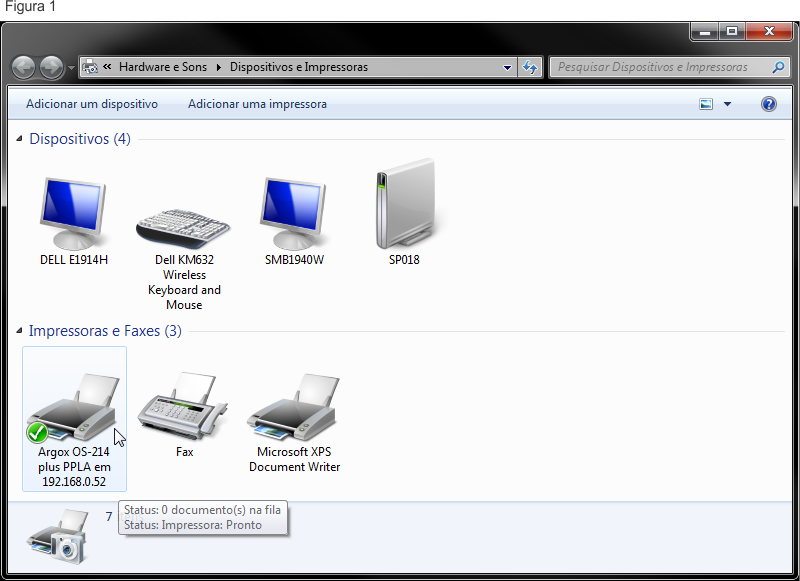Screen dimensions: 800x581
Task: Expand the hidden breadcrumb chevron menu
Action: [107, 66]
